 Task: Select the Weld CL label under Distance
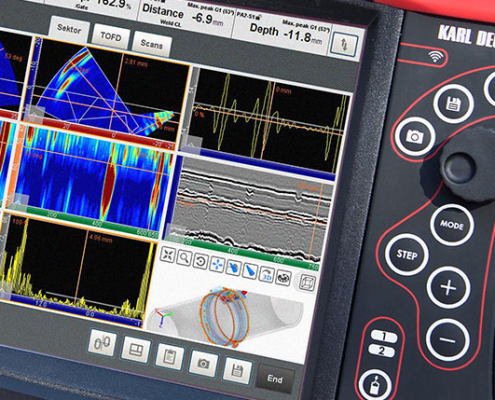pos(171,23)
